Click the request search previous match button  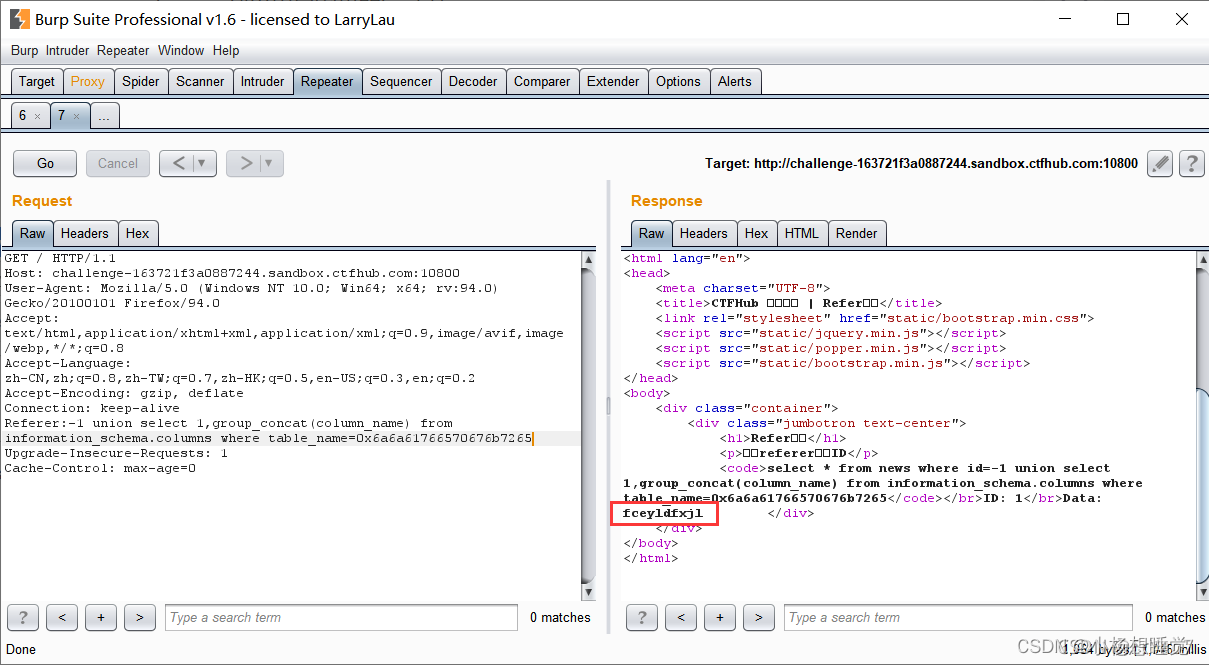coord(62,617)
